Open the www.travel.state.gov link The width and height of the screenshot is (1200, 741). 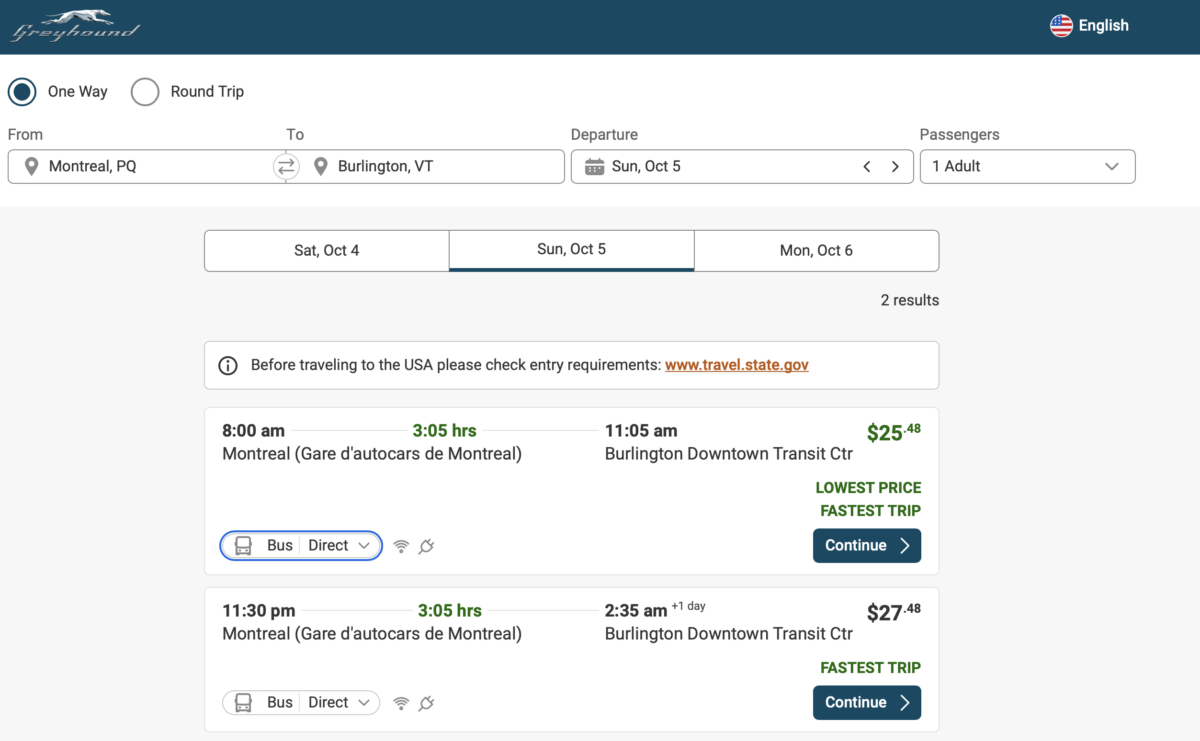[x=736, y=365]
